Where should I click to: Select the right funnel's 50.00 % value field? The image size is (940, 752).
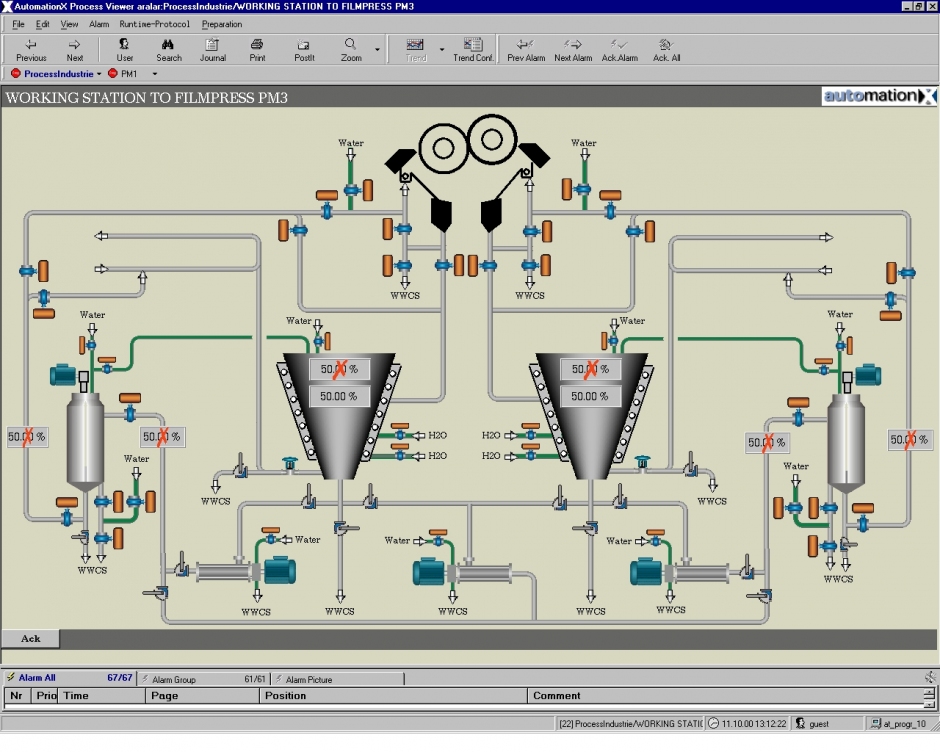[x=590, y=396]
